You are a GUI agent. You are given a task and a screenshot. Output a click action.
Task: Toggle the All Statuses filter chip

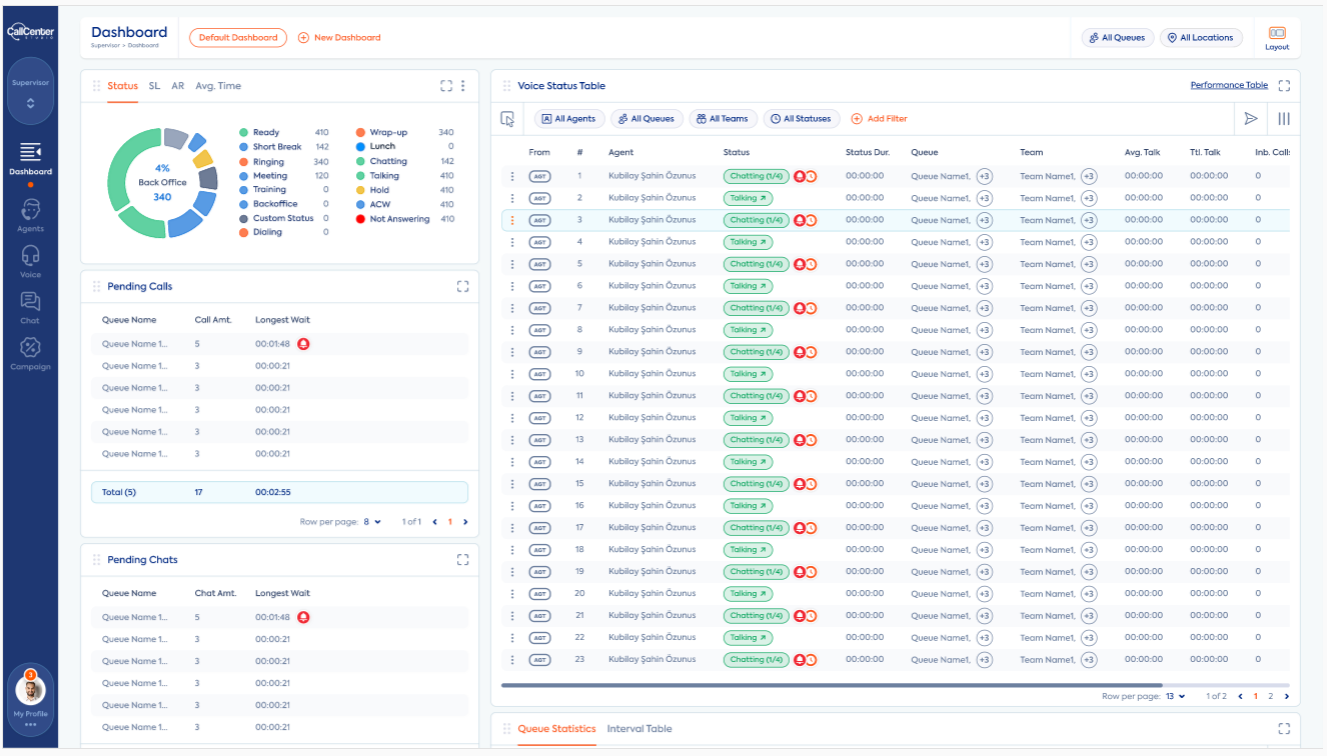coord(801,119)
